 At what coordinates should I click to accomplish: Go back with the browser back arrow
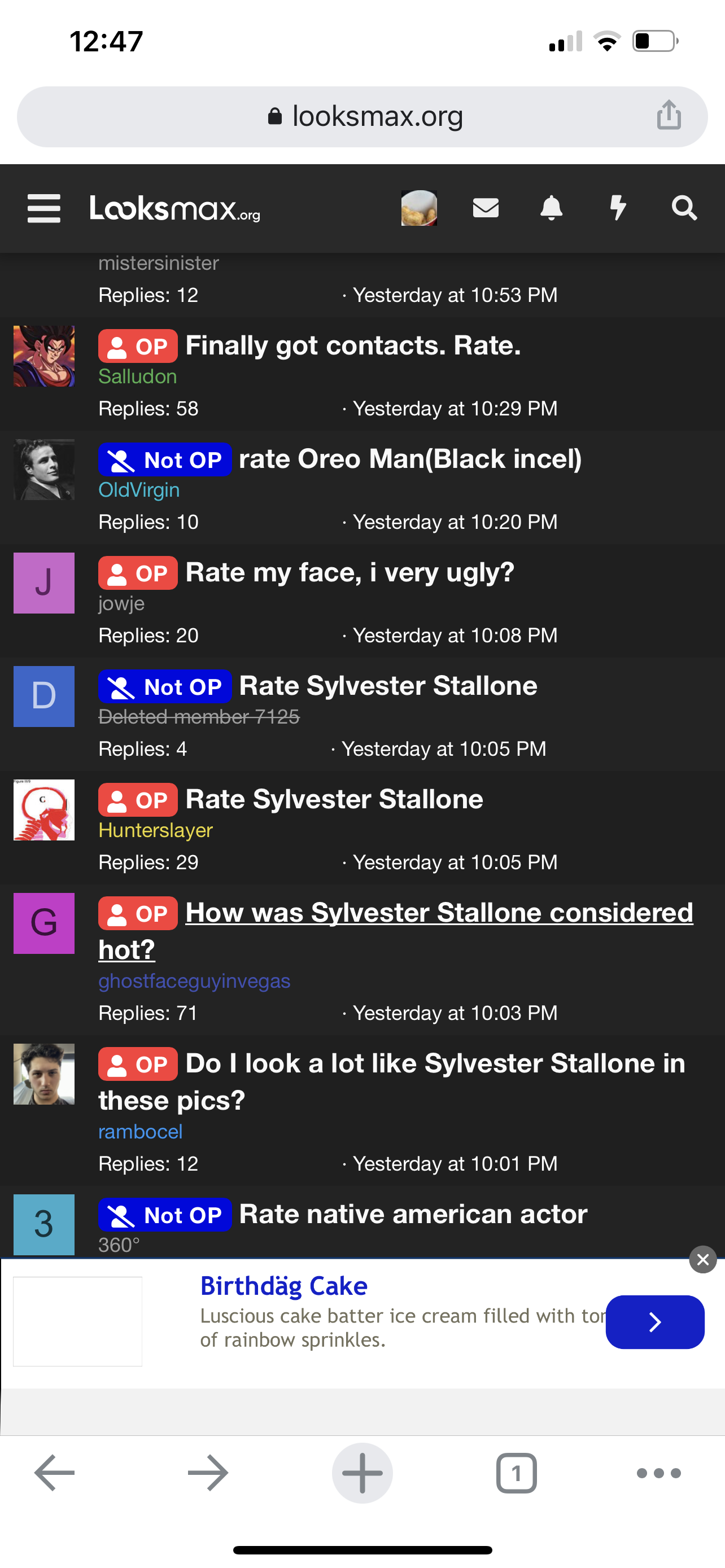[54, 1473]
